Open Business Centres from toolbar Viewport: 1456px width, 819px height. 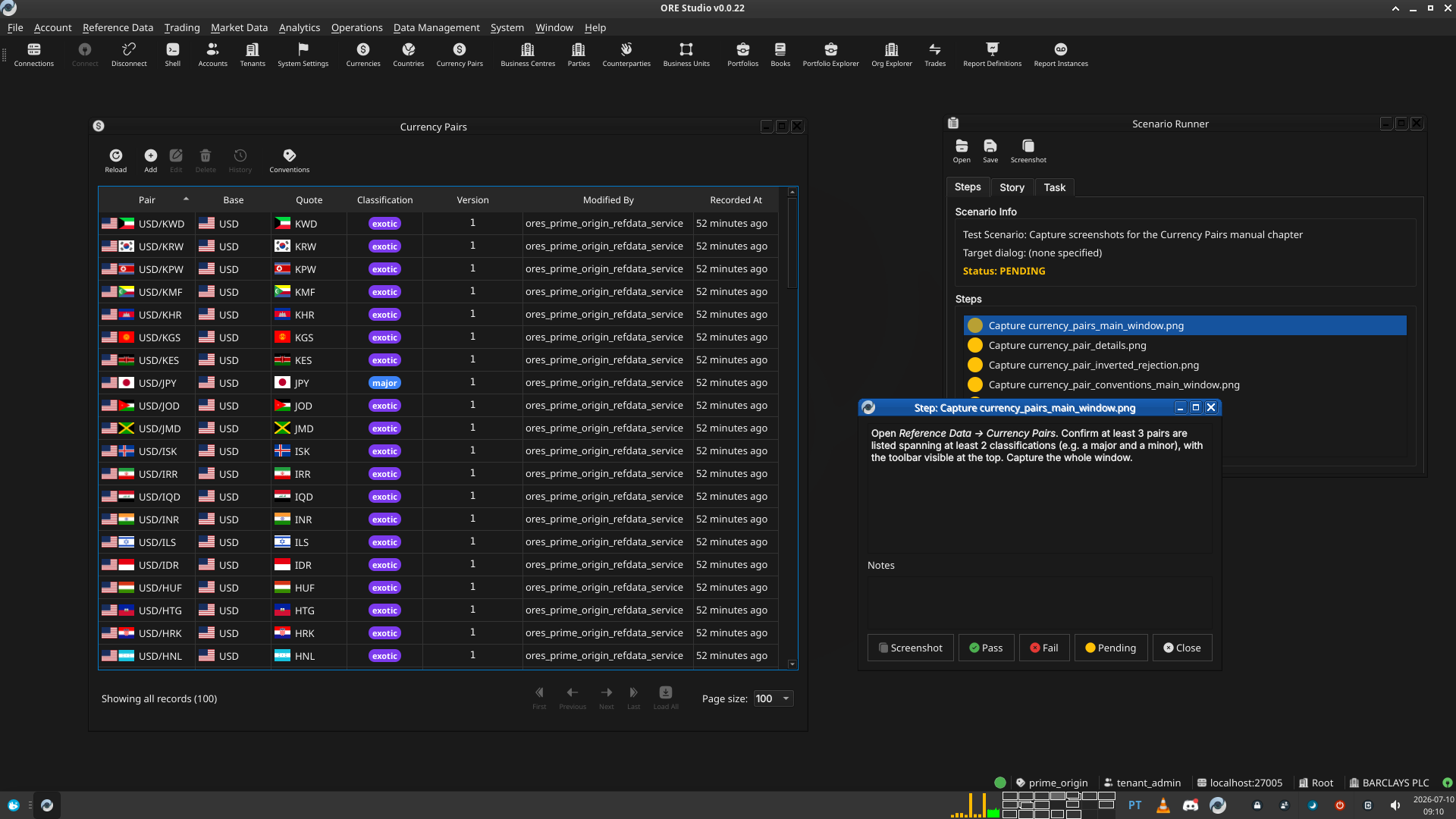pos(528,55)
